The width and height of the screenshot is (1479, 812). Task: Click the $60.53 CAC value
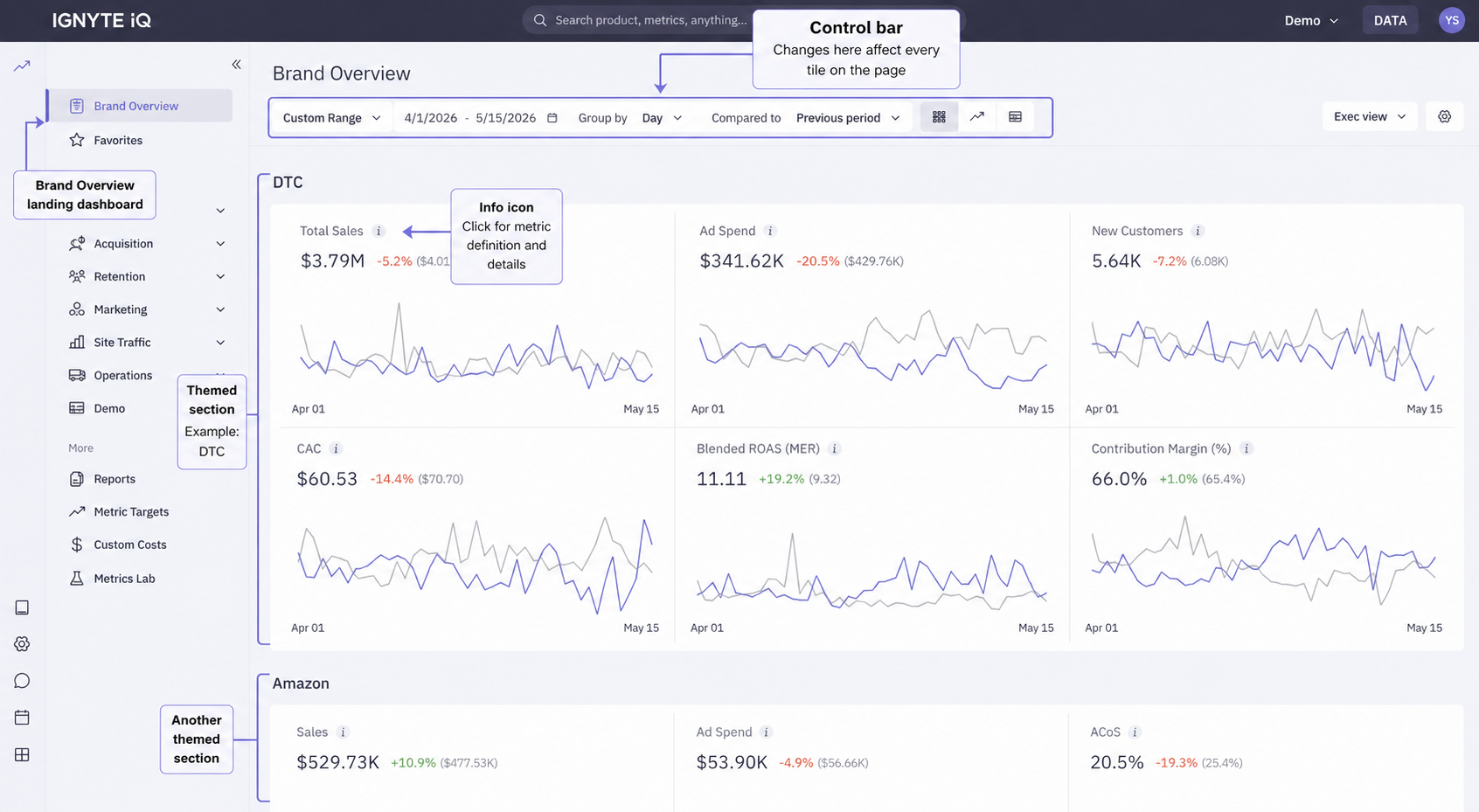point(327,479)
